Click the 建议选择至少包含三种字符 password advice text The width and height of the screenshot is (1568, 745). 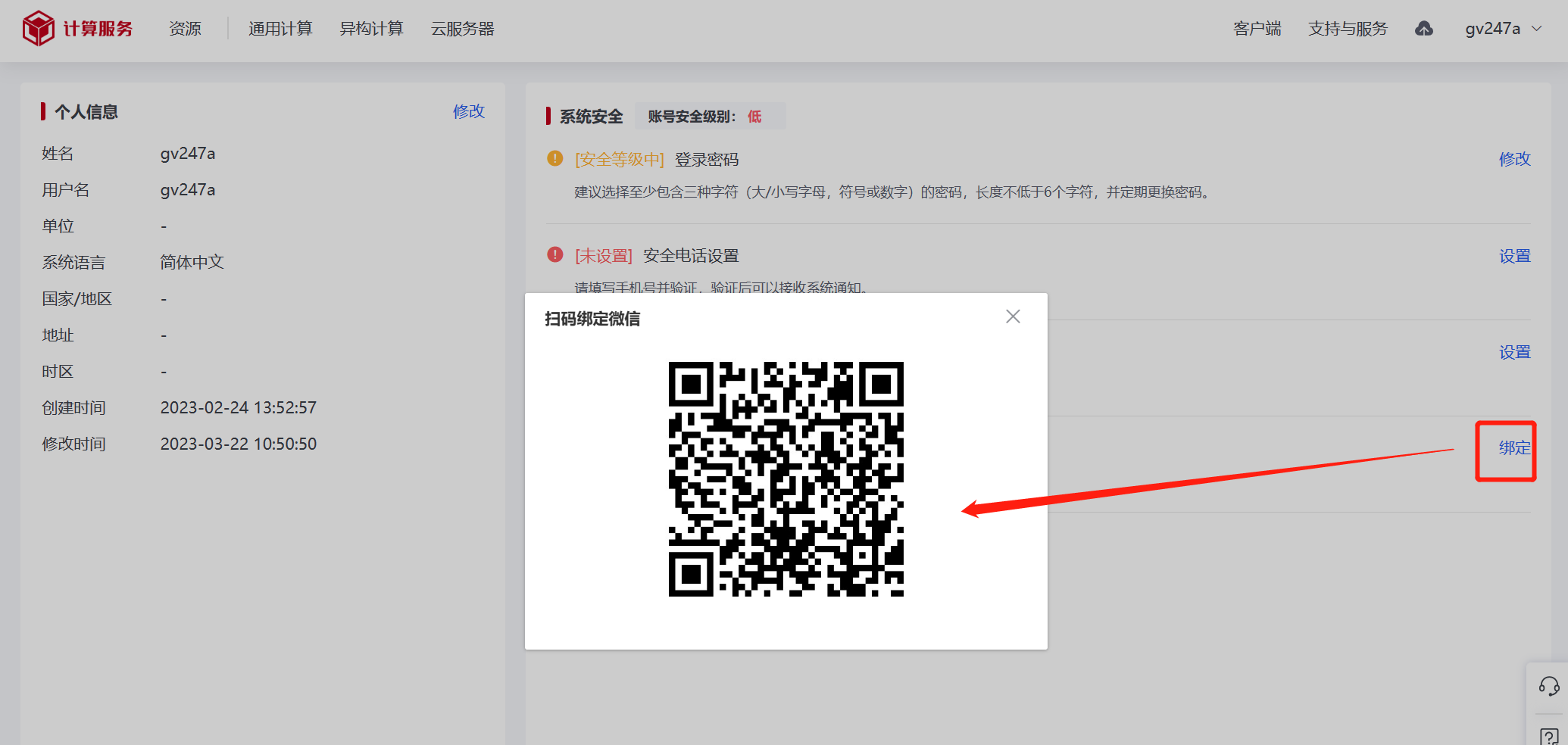893,192
